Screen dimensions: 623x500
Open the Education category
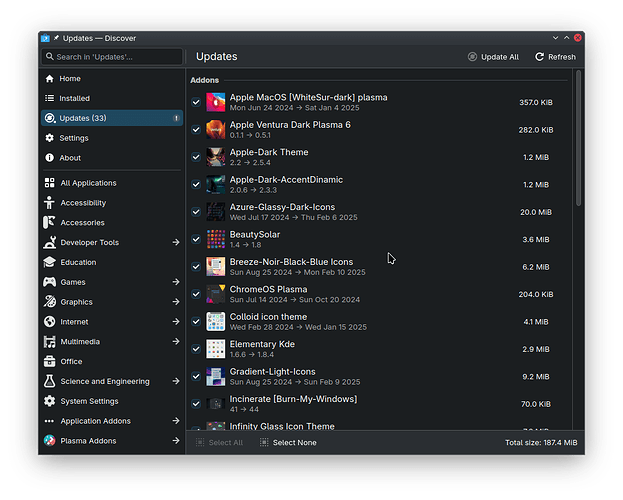[x=112, y=262]
